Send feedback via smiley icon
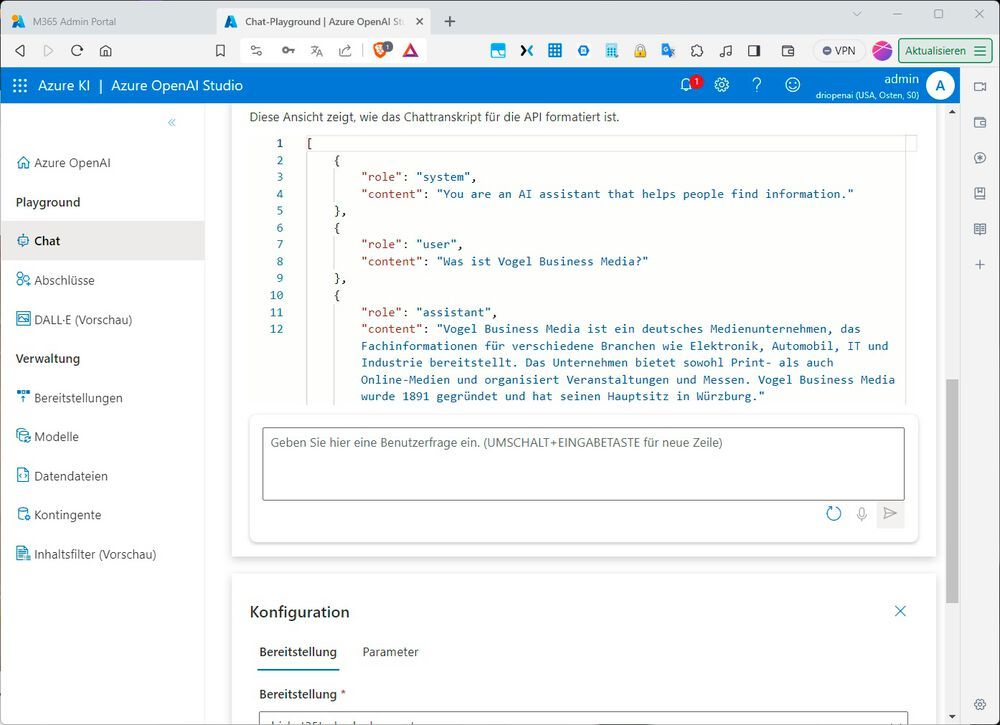Screen dimensions: 1000x725 (792, 85)
